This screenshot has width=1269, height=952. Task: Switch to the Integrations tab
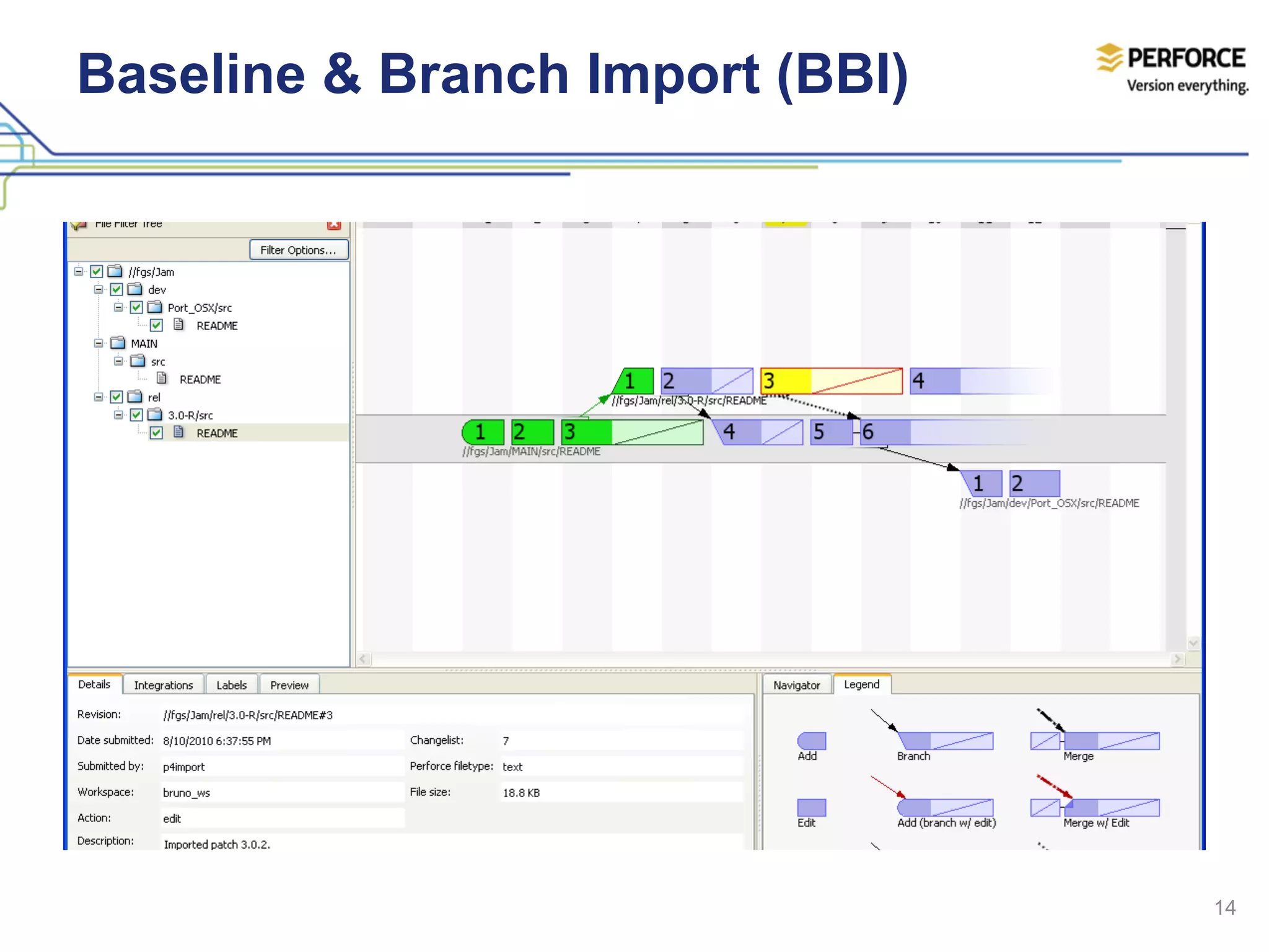click(164, 685)
